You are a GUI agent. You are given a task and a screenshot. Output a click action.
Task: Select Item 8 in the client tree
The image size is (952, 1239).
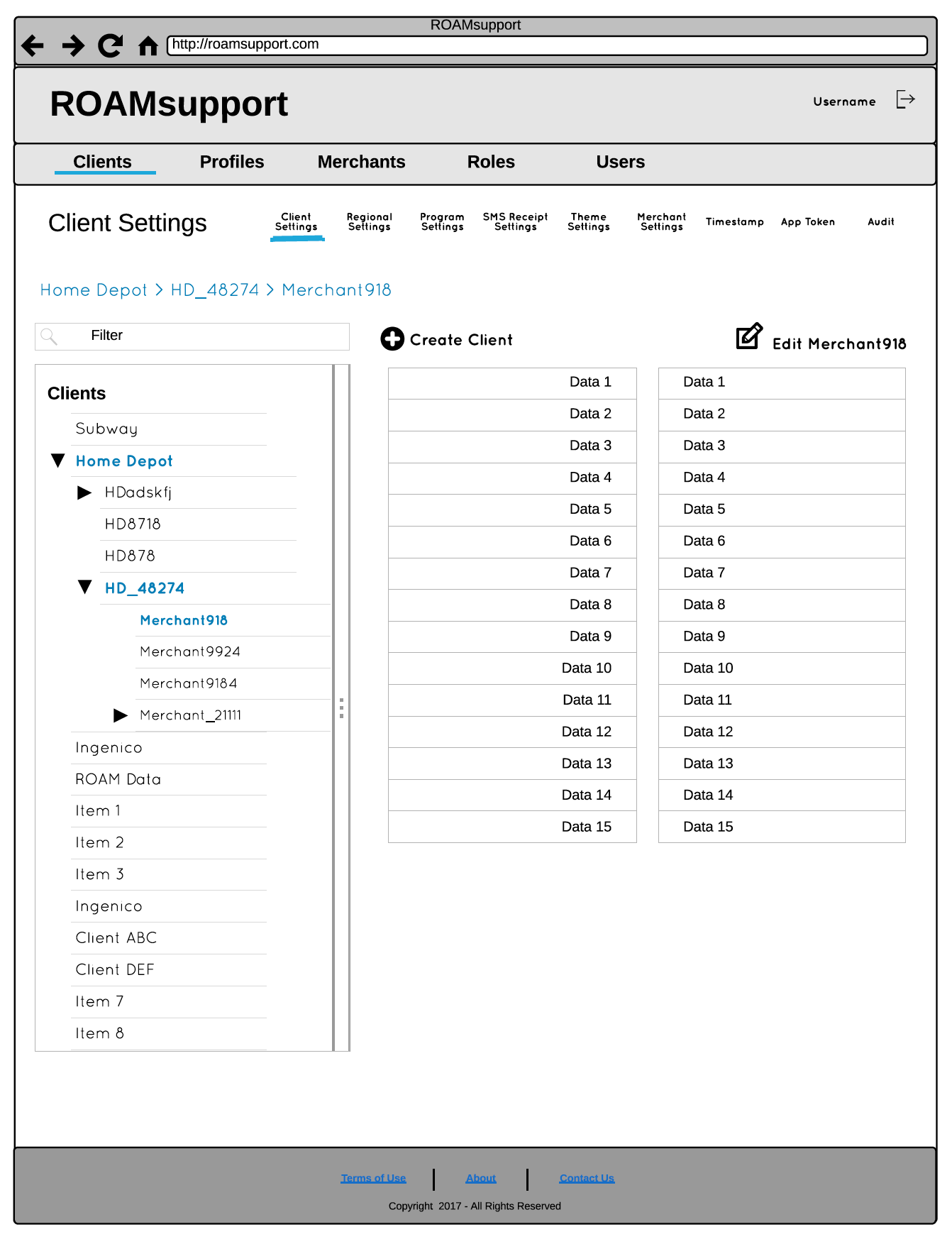tap(99, 1033)
